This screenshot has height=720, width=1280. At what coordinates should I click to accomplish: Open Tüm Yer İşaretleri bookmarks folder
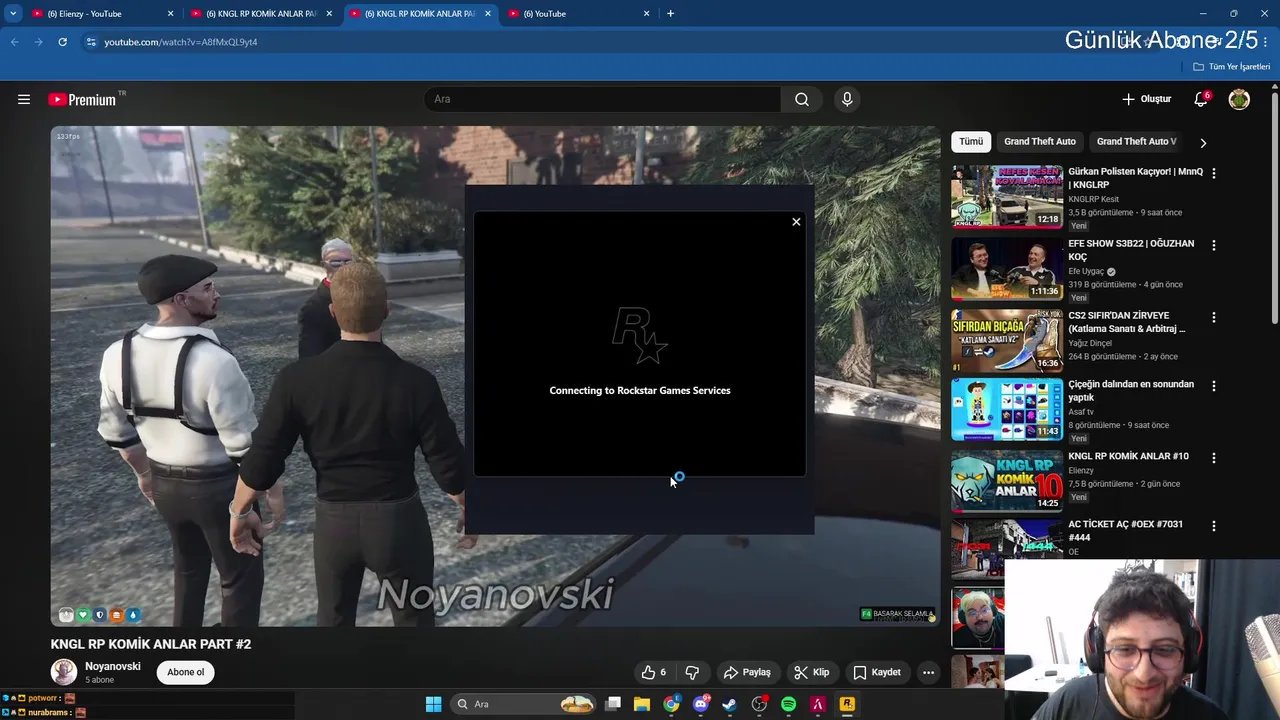pyautogui.click(x=1231, y=66)
